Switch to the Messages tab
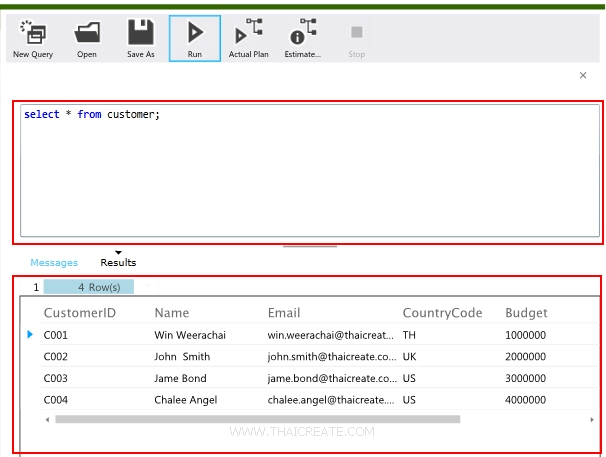Image resolution: width=606 pixels, height=457 pixels. (x=54, y=263)
